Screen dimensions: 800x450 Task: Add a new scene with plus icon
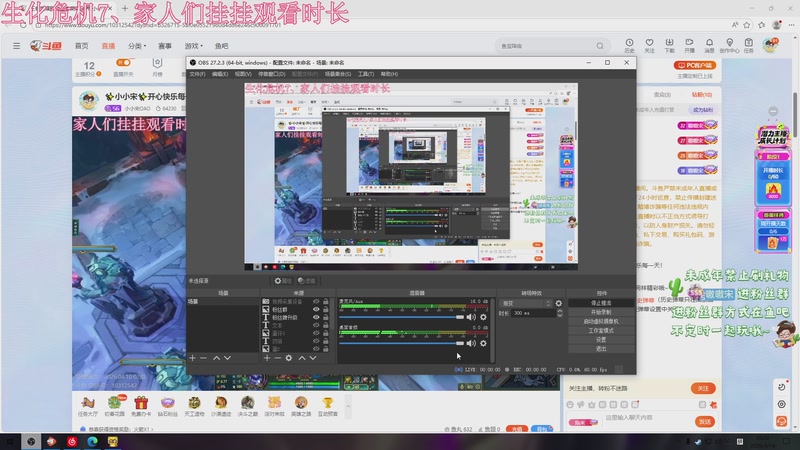[x=192, y=358]
